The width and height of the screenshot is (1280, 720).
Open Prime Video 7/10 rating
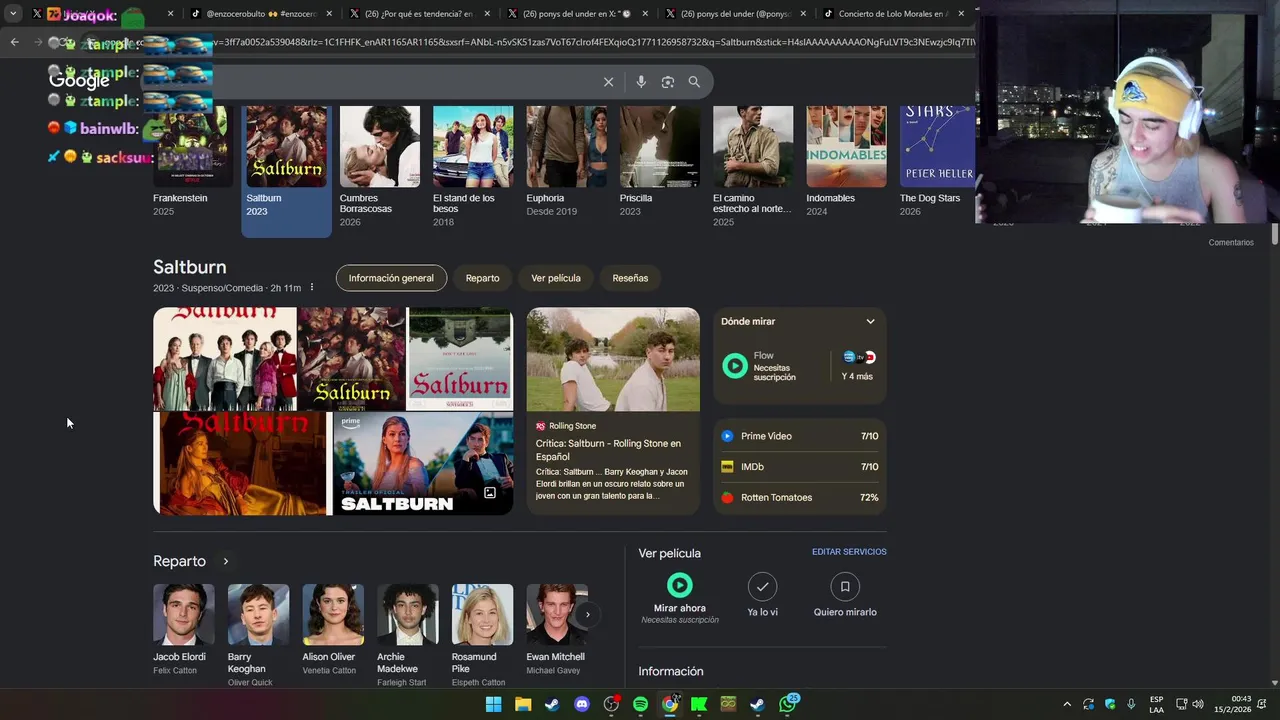tap(799, 436)
